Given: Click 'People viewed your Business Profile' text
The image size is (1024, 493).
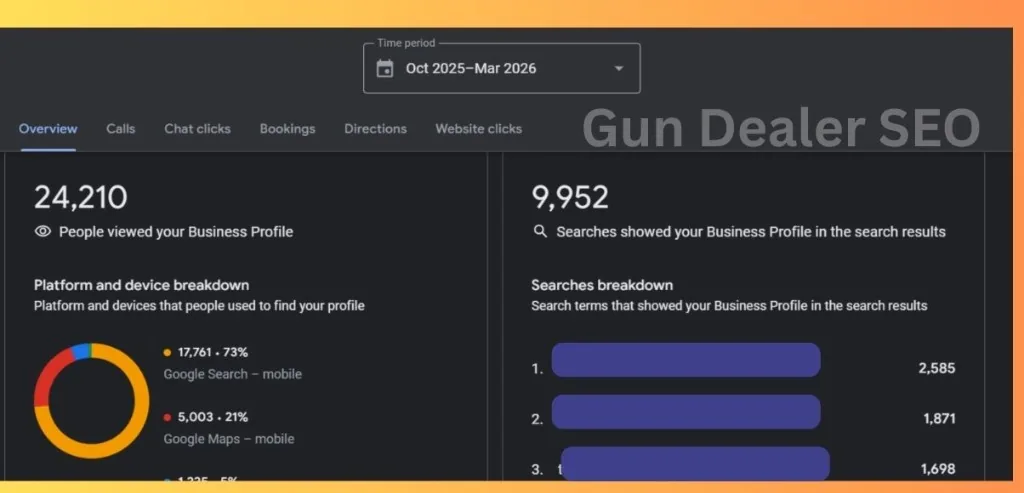Looking at the screenshot, I should [x=176, y=232].
